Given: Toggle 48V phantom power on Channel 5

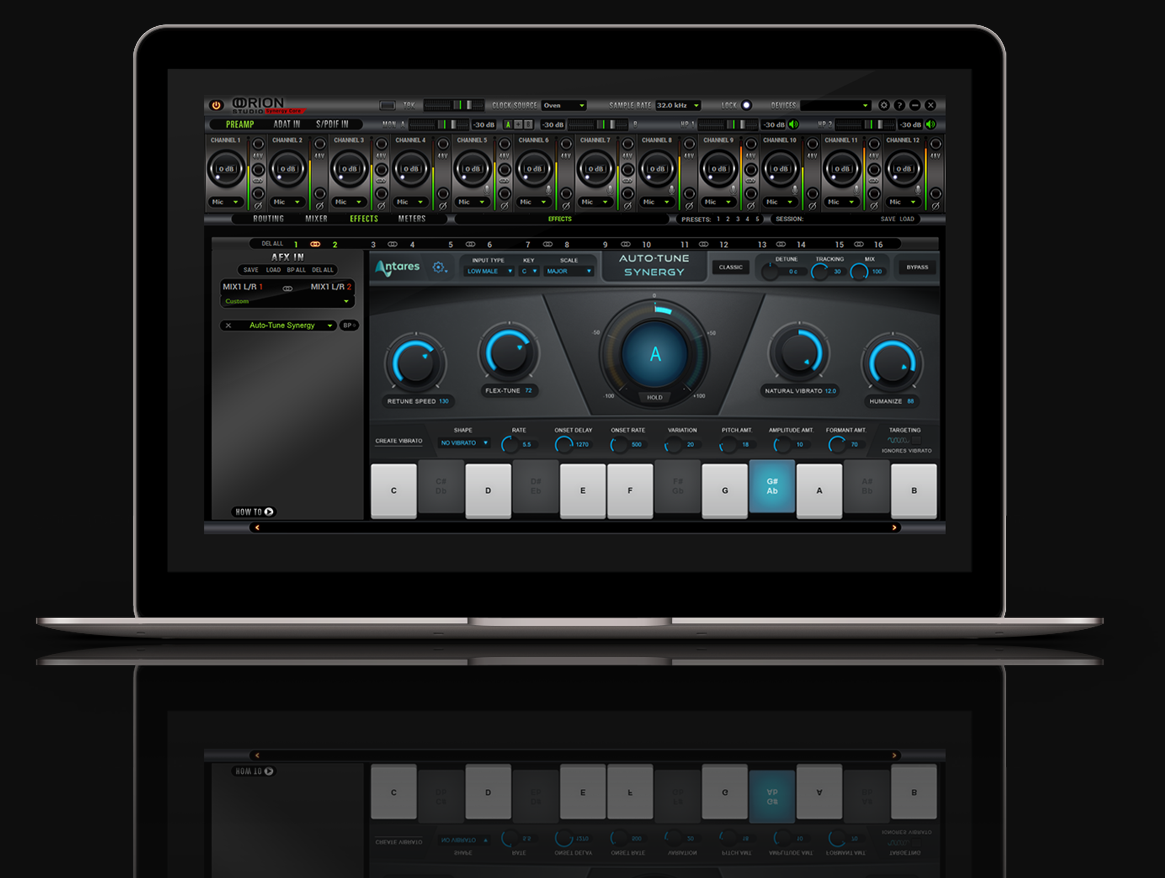Looking at the screenshot, I should [504, 144].
